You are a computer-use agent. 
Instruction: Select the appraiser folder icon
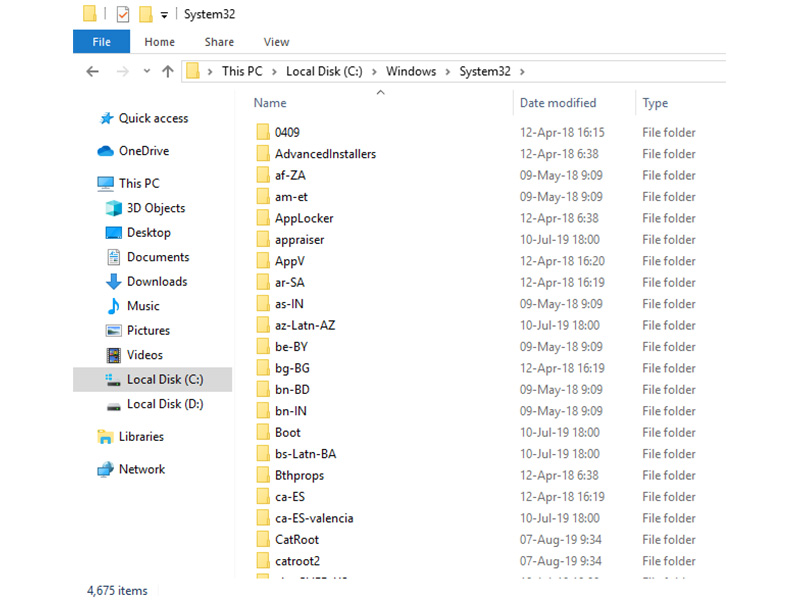click(x=263, y=239)
